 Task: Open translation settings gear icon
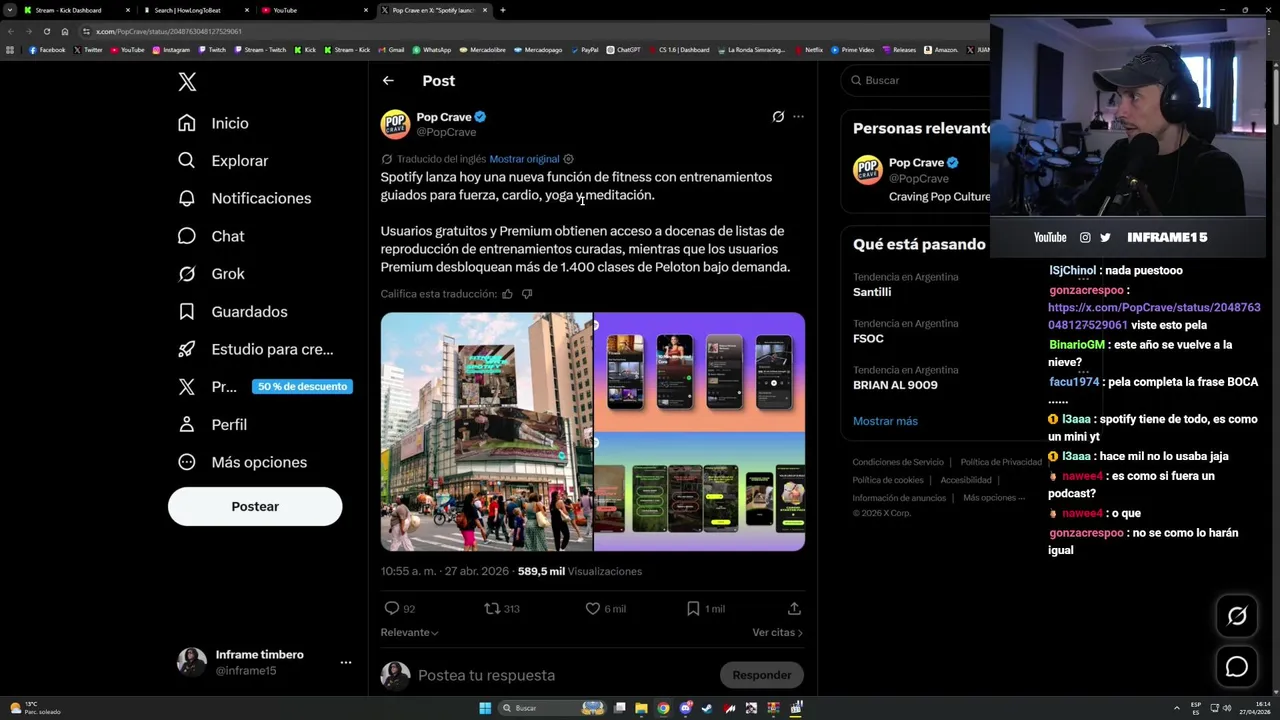coord(568,159)
